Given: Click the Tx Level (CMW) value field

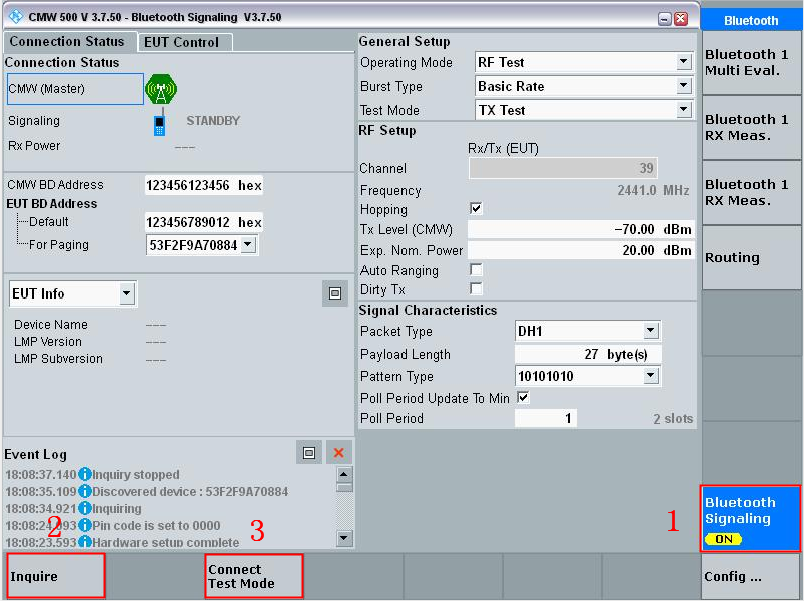Looking at the screenshot, I should click(581, 229).
